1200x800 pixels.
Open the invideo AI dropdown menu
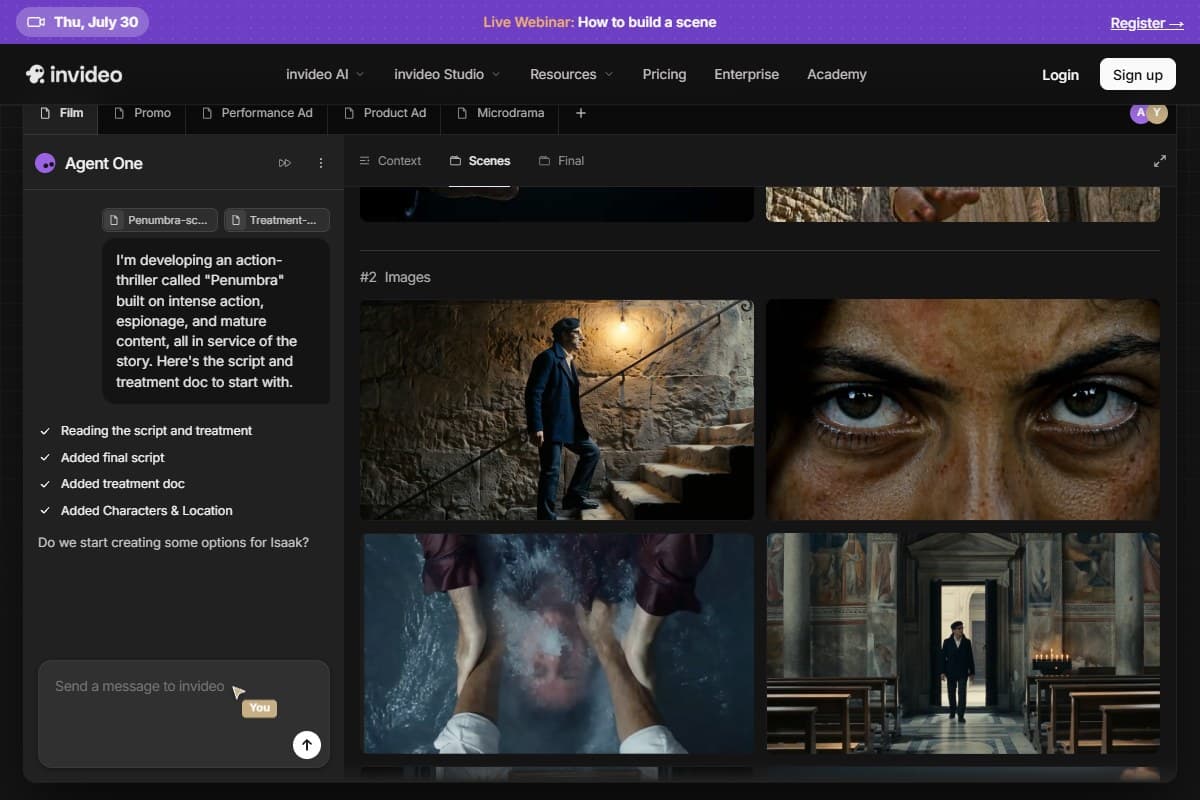tap(325, 74)
